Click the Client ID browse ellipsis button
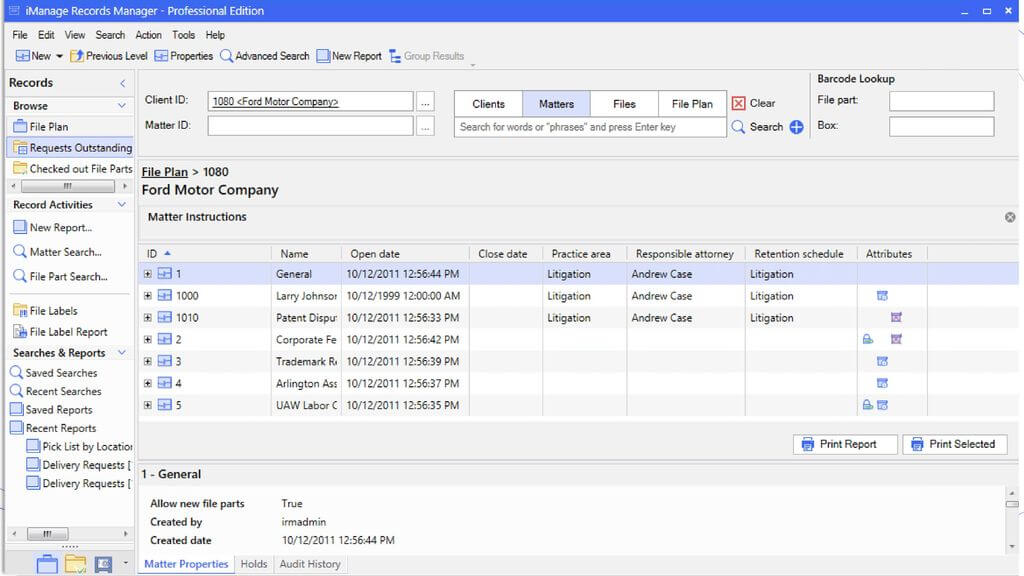 point(425,102)
